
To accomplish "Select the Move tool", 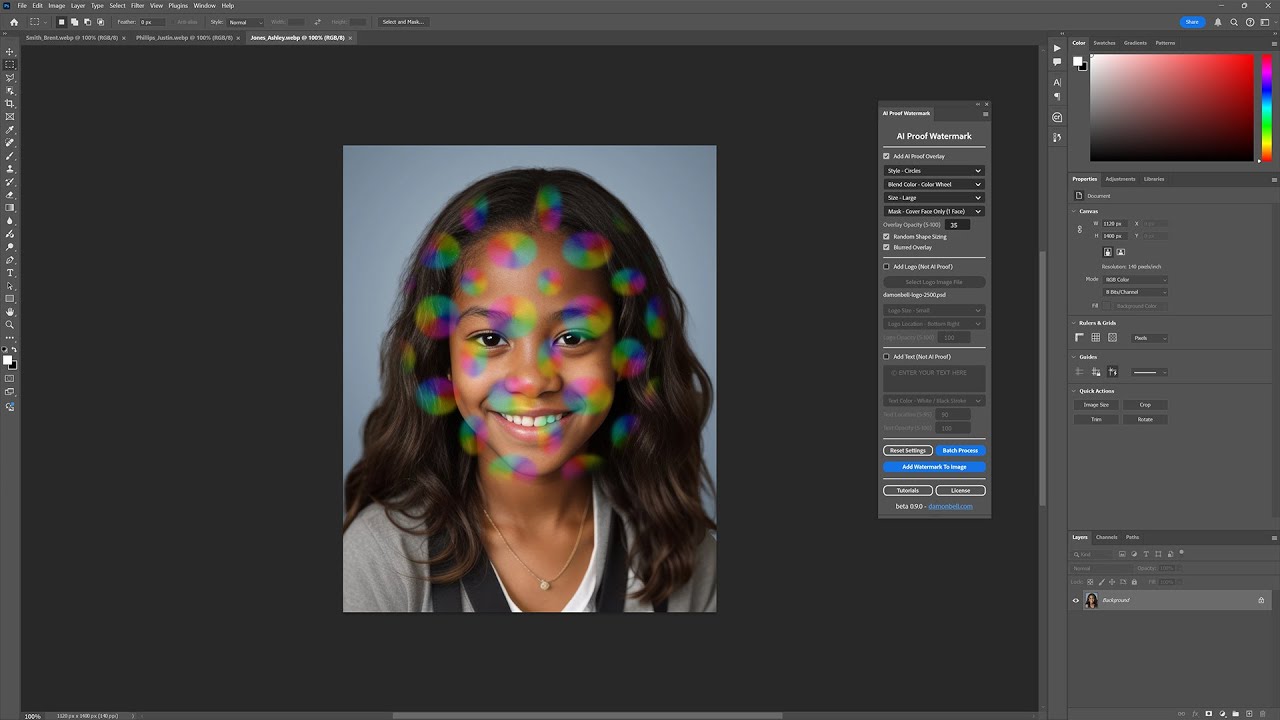I will [10, 51].
